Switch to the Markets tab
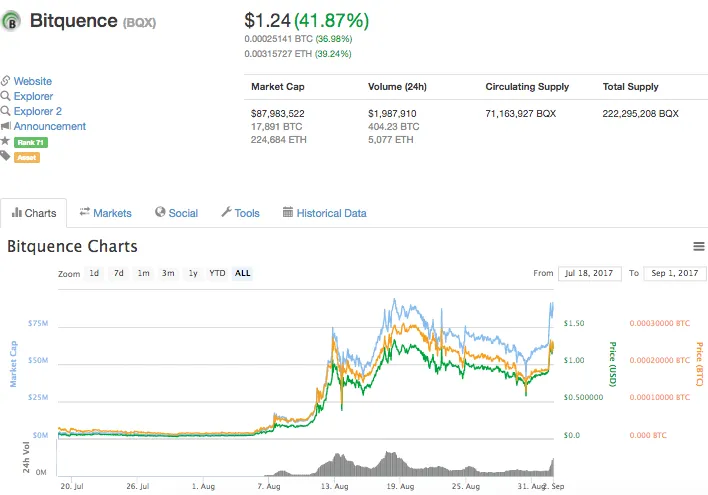Viewport: 708px width, 495px height. point(105,213)
